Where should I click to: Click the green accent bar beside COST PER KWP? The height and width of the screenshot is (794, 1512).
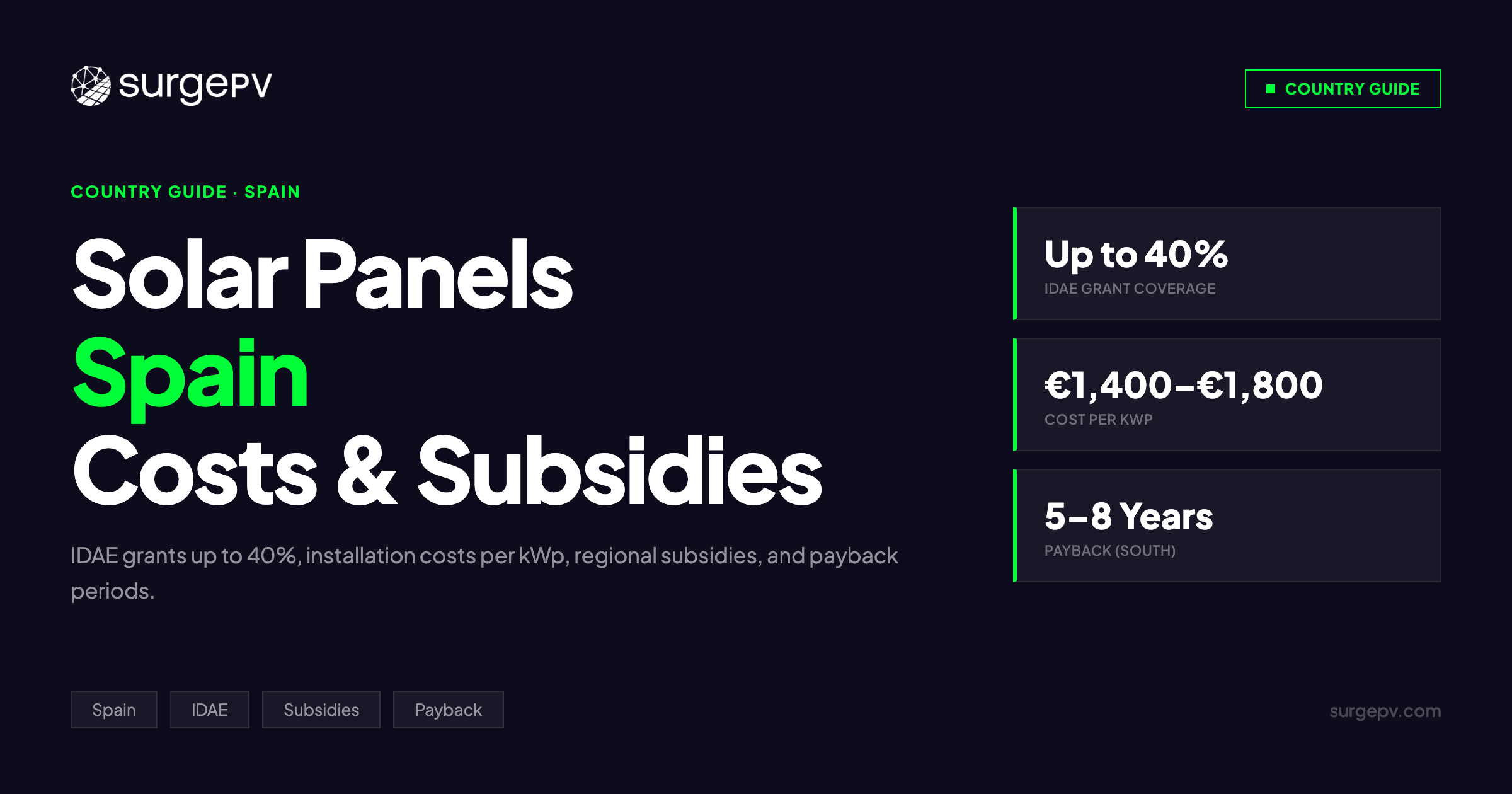(x=1016, y=395)
